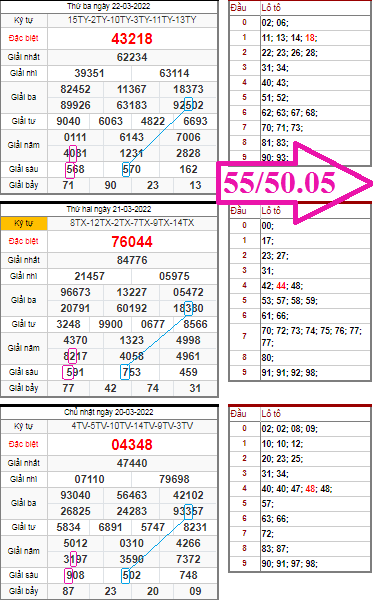Image resolution: width=373 pixels, height=600 pixels.
Task: Select special prize number 76044
Action: click(x=132, y=242)
